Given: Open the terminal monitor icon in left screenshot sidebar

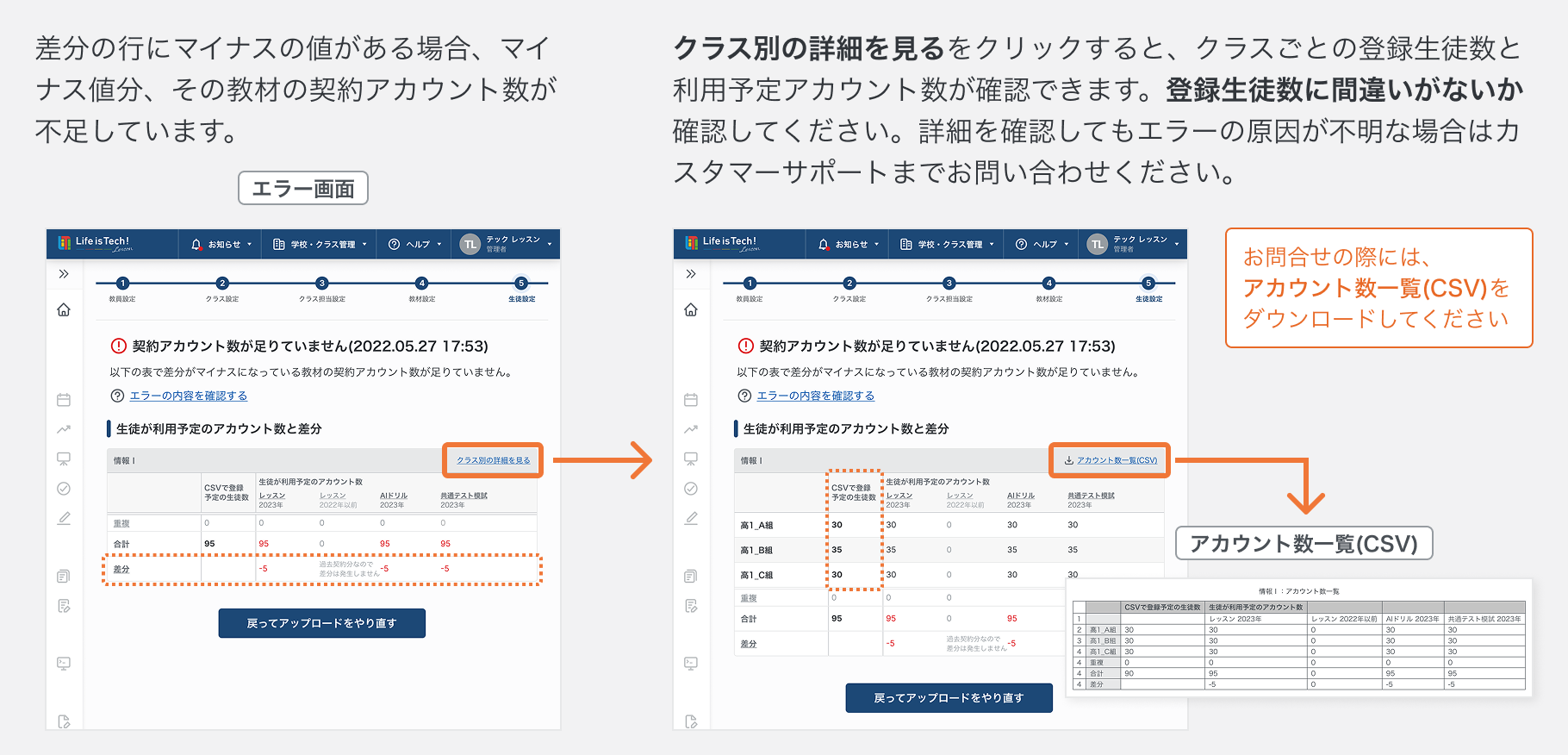Looking at the screenshot, I should (64, 664).
